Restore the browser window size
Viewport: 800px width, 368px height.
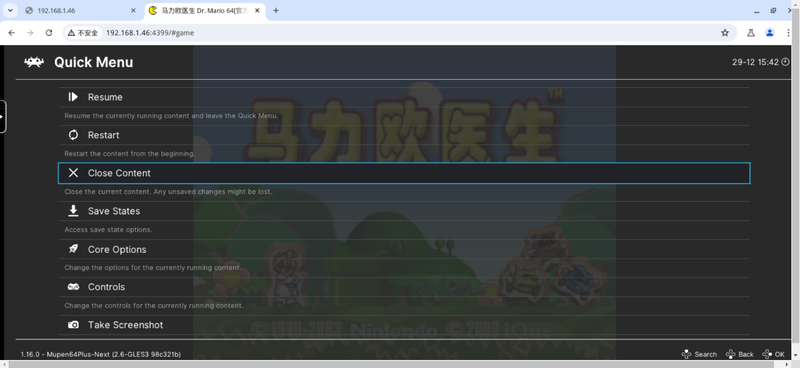click(773, 10)
